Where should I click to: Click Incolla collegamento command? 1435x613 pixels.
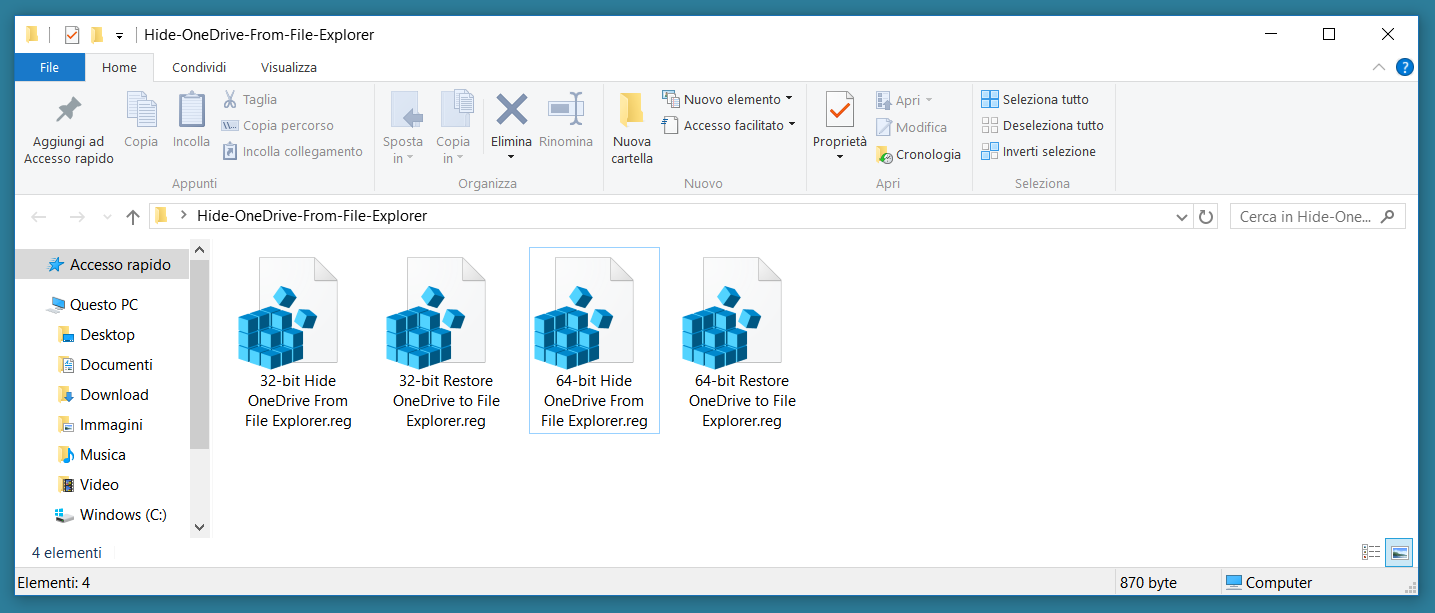[292, 152]
